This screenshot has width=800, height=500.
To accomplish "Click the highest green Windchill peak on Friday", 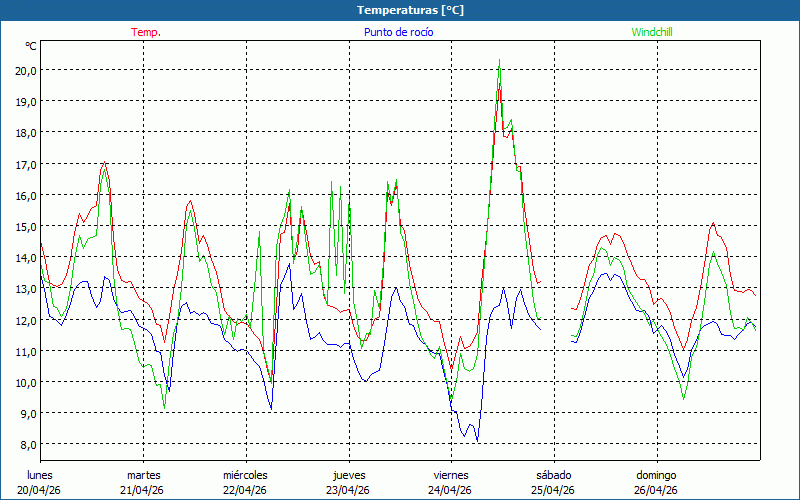I will coord(499,61).
